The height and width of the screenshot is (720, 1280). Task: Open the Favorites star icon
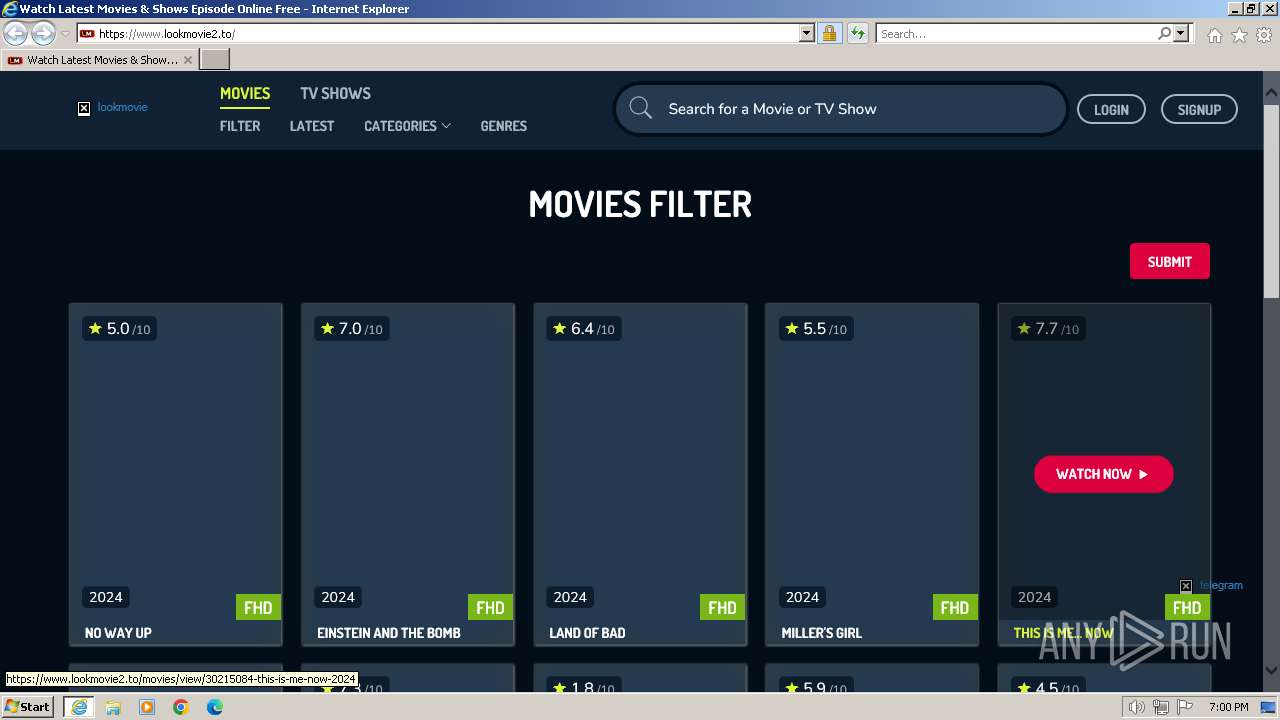[x=1239, y=35]
